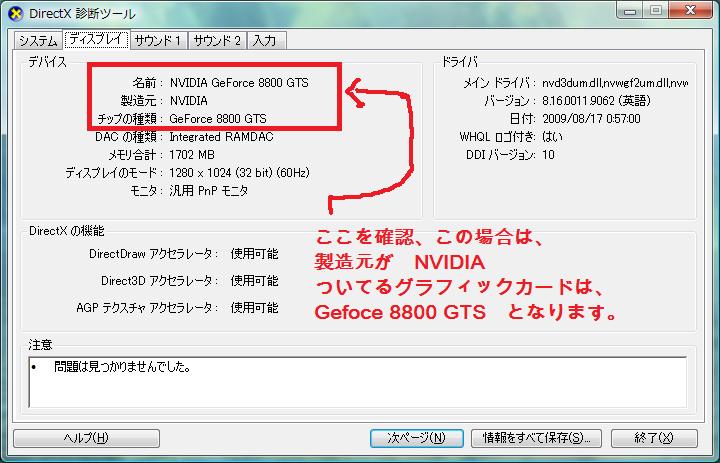Click 情報をすべて保存(S)... button
The width and height of the screenshot is (720, 463).
point(536,438)
